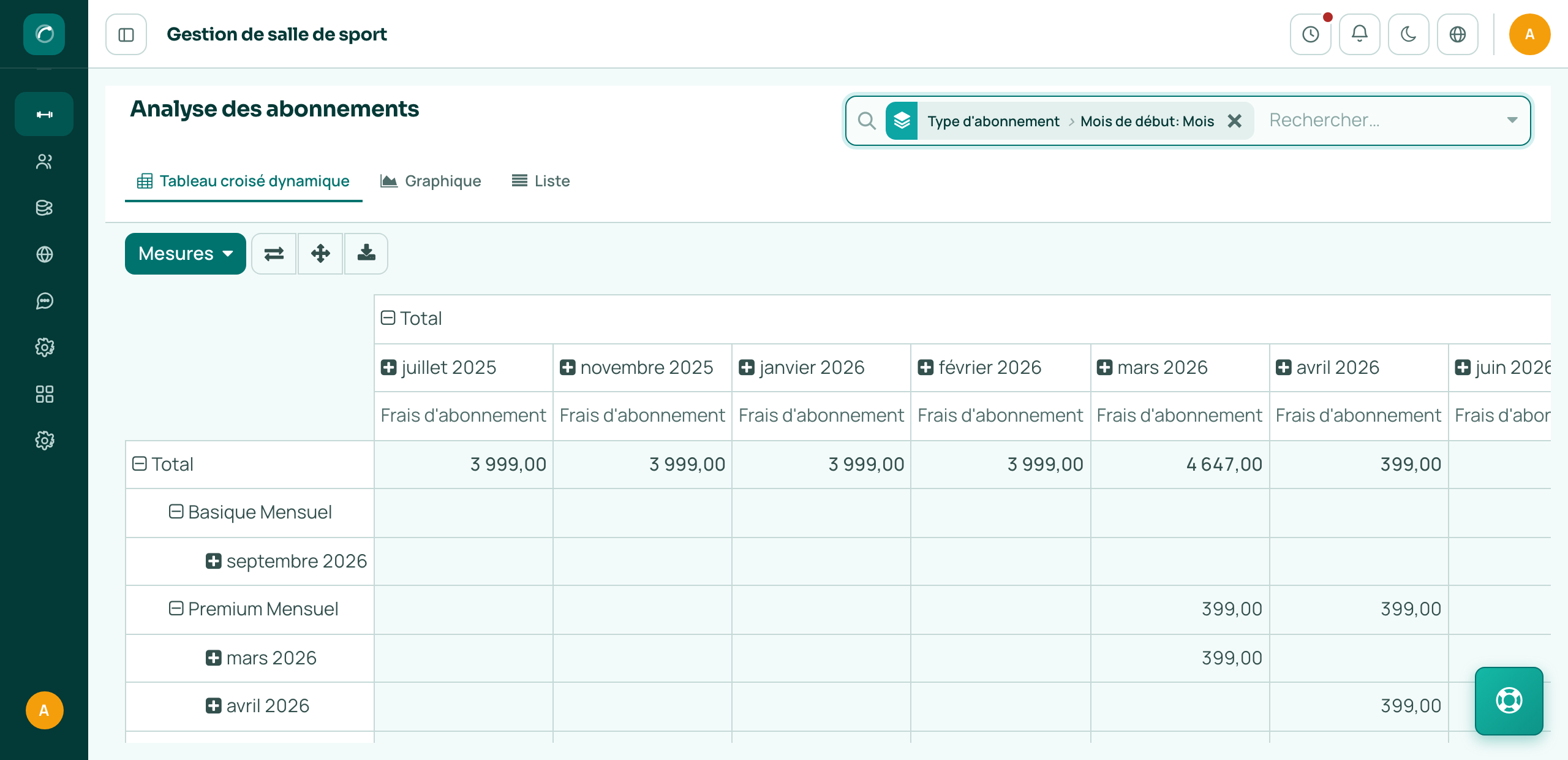The height and width of the screenshot is (760, 1568).
Task: Collapse the Basique Mensuel row
Action: [176, 512]
